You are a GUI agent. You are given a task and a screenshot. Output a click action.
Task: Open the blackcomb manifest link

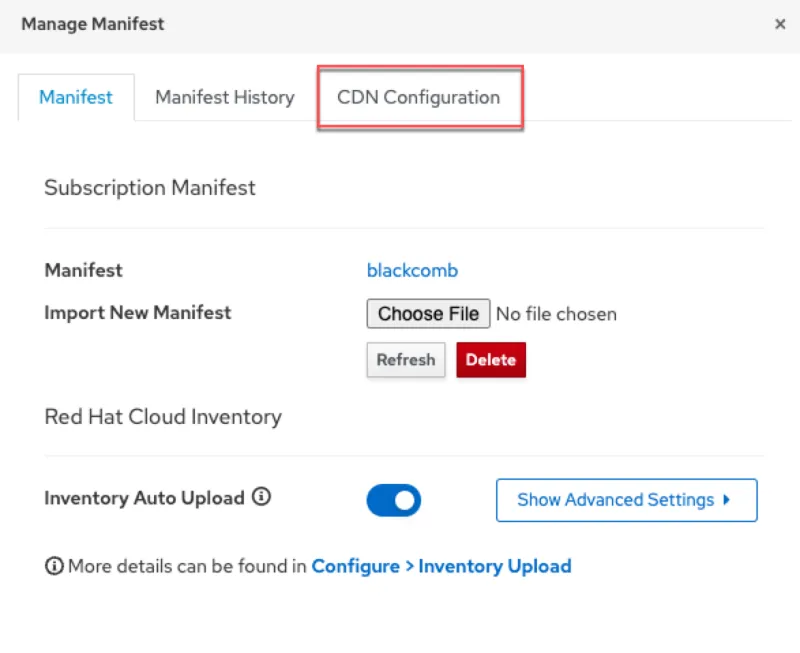[x=412, y=270]
